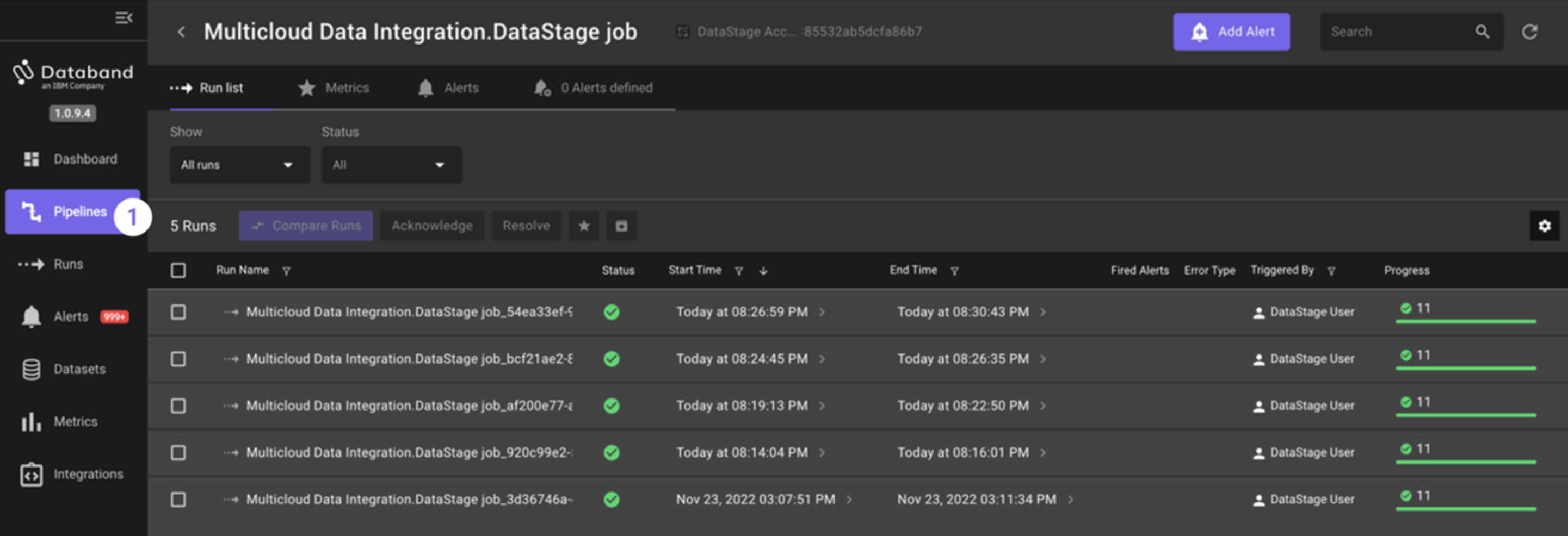Click the DataStage account icon in header
This screenshot has width=1568, height=536.
pyautogui.click(x=682, y=32)
